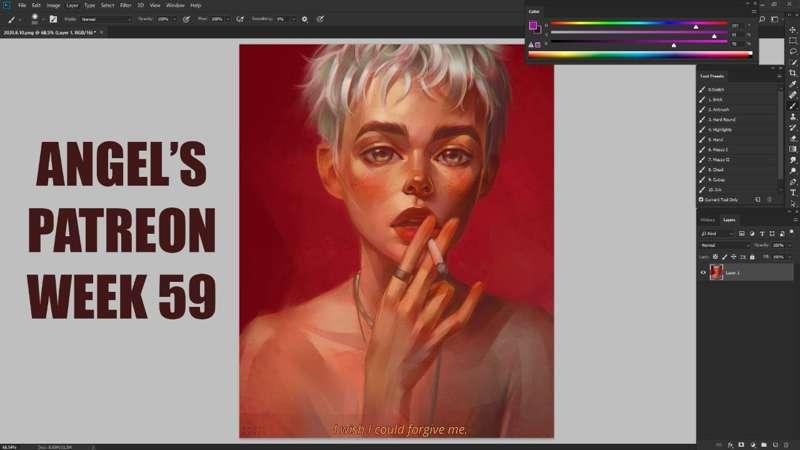Toggle Current Tool Only checkbox
Image resolution: width=800 pixels, height=450 pixels.
click(701, 199)
